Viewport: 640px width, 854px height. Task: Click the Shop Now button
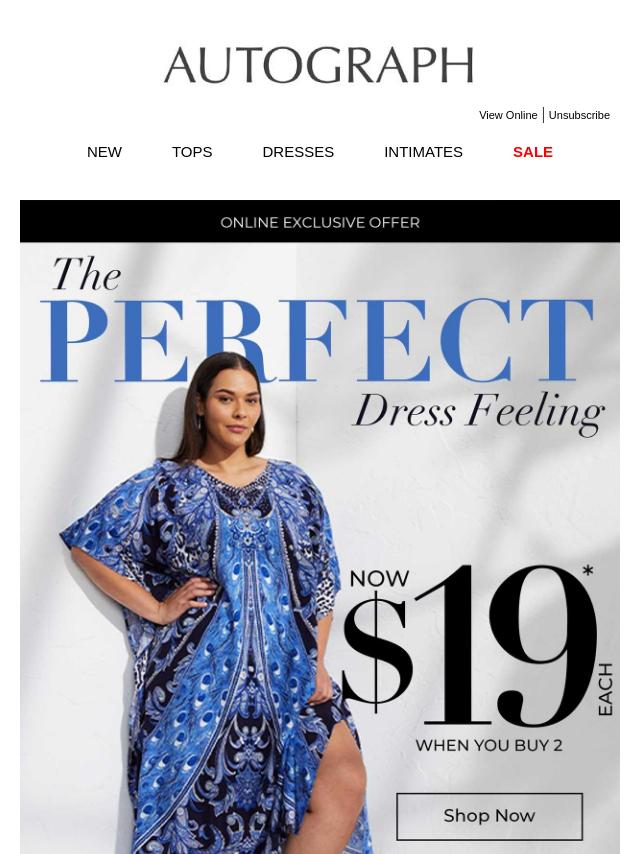(489, 816)
